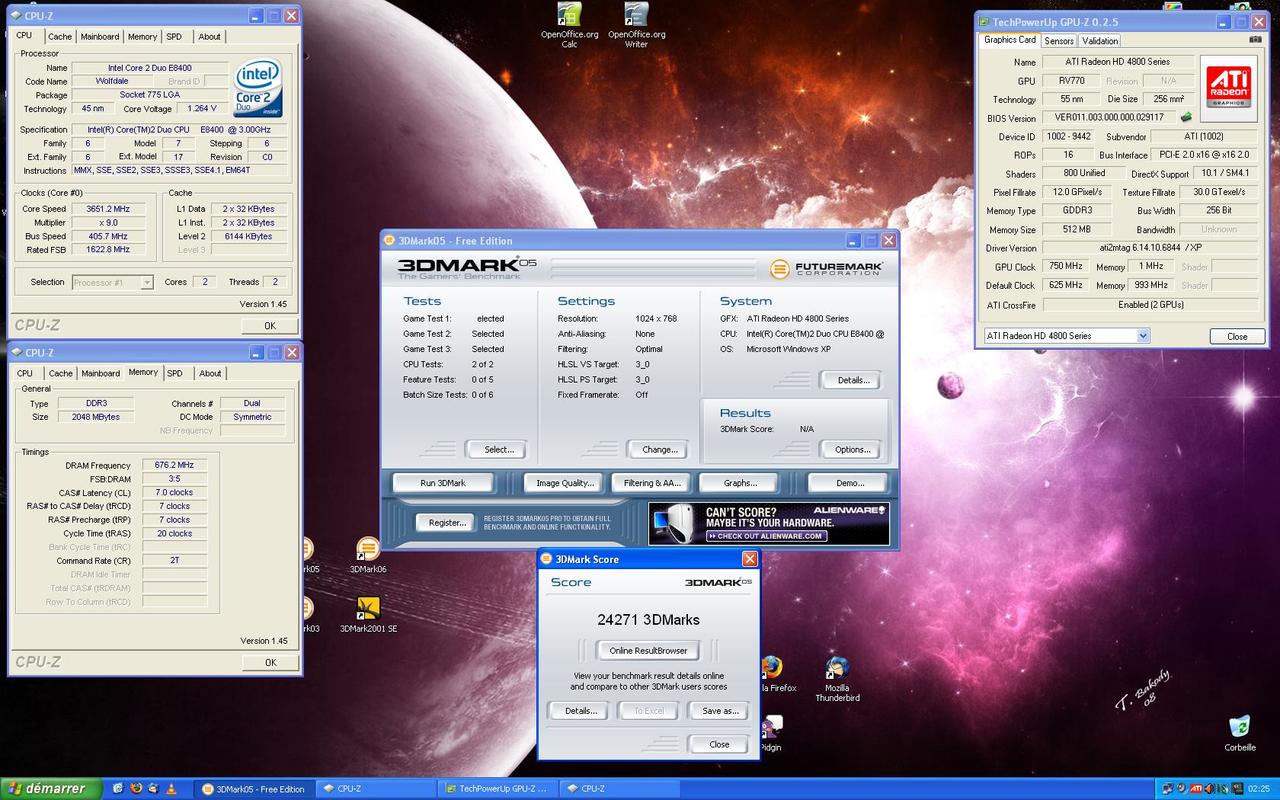Viewport: 1280px width, 800px height.
Task: Click the Graphs... button
Action: tap(740, 483)
